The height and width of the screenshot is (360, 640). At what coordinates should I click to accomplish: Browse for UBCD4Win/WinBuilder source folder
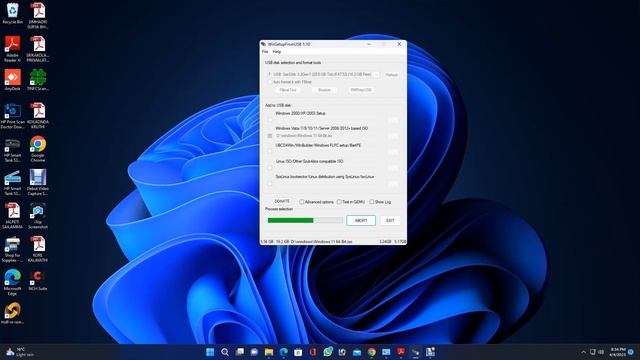(393, 152)
